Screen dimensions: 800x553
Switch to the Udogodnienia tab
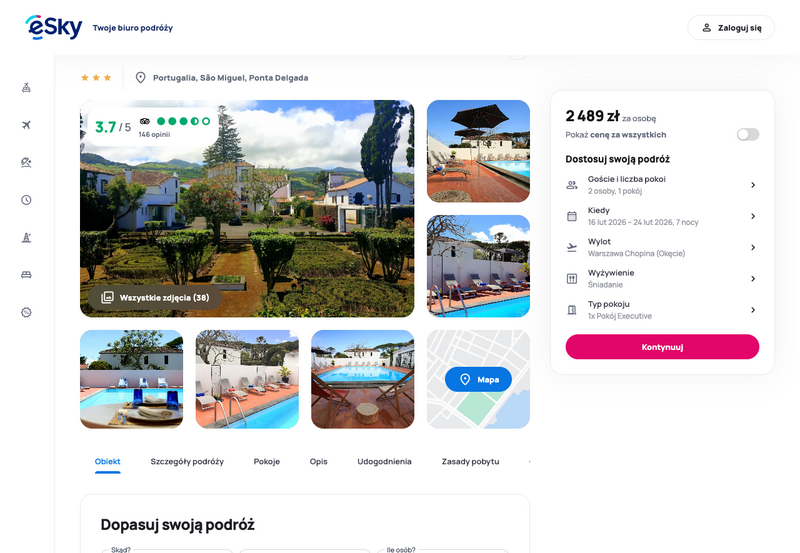click(x=384, y=462)
